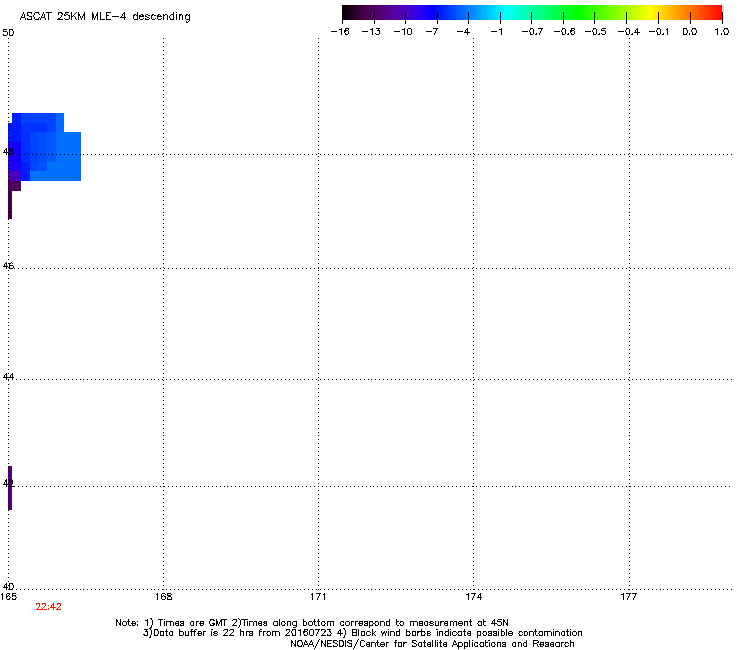Click the longitude label 165
The image size is (740, 650).
[x=8, y=597]
